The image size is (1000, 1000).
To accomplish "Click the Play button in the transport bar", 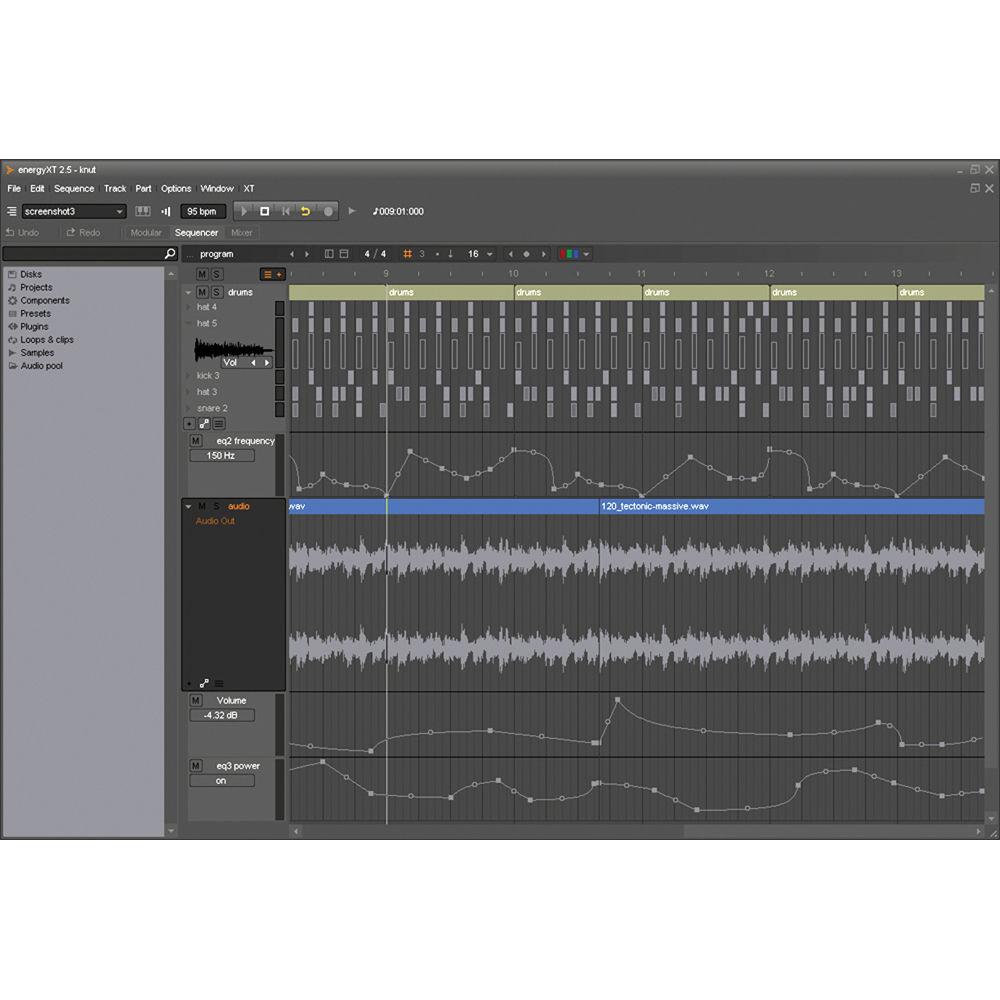I will point(244,211).
